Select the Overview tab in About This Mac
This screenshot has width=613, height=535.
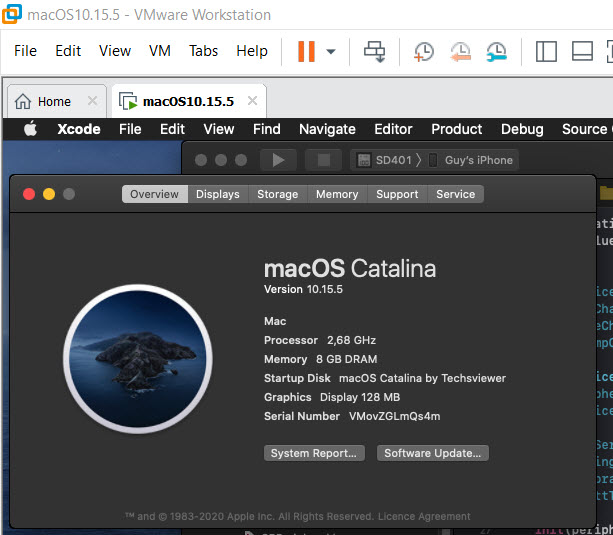(x=154, y=194)
